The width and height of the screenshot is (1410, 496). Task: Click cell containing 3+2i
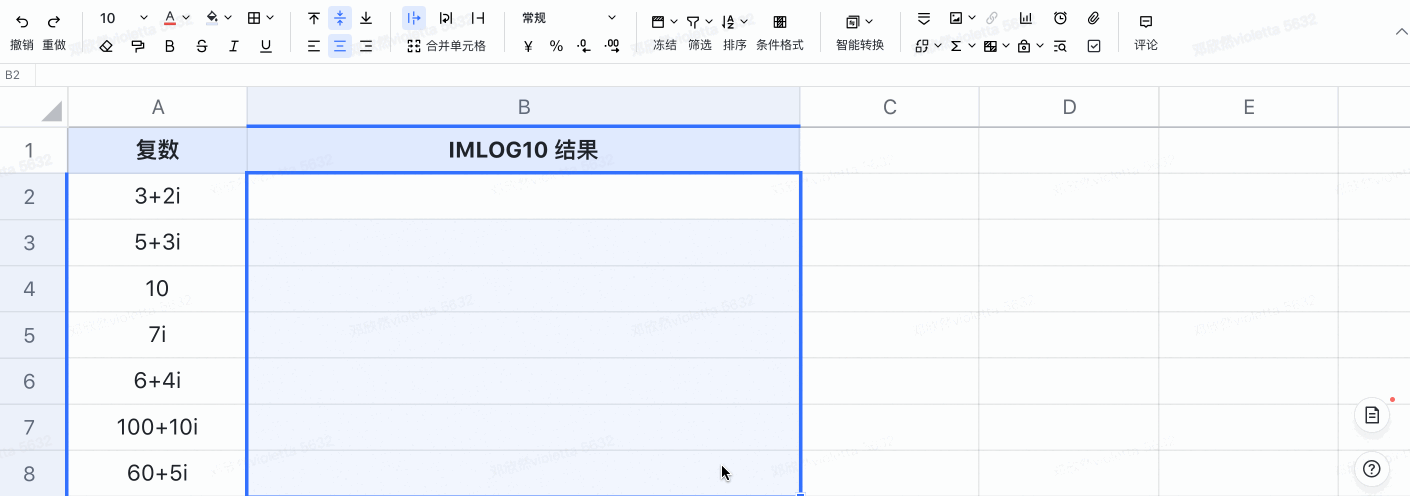(x=158, y=197)
